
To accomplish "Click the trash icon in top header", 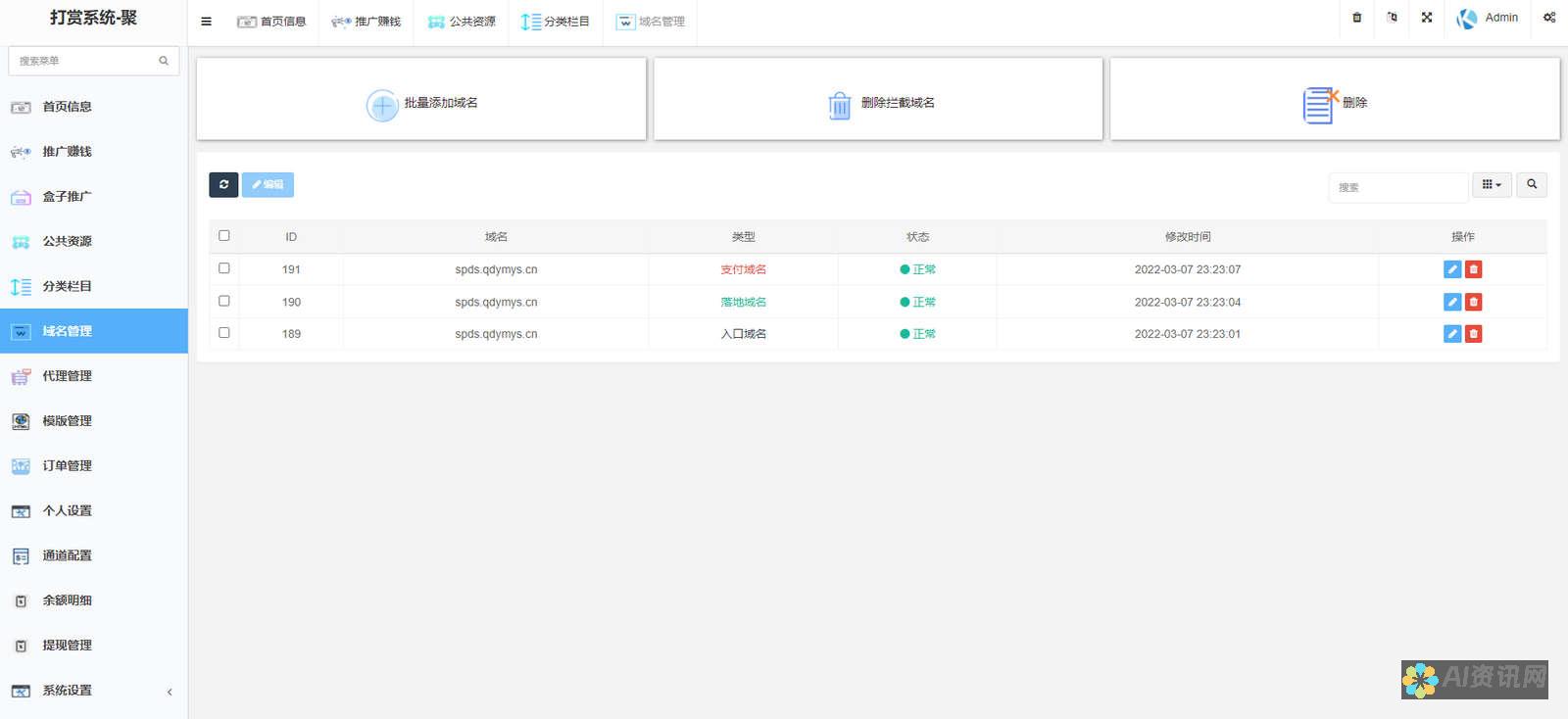I will point(1357,18).
